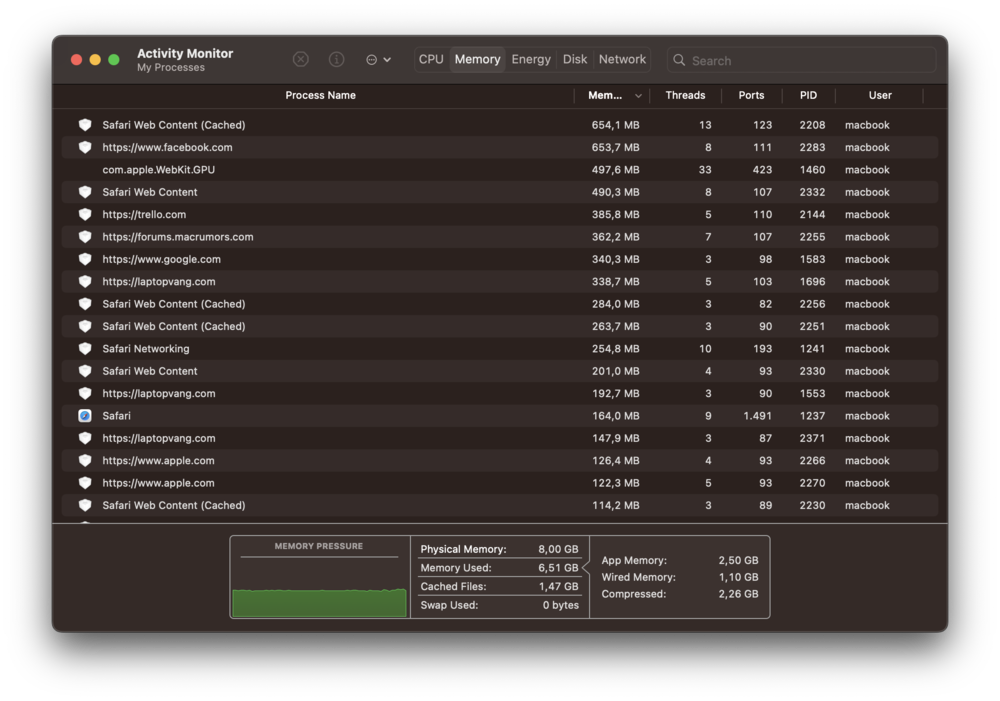Click the shield icon in the PID 1553 row
Viewport: 1000px width, 701px height.
click(x=85, y=394)
